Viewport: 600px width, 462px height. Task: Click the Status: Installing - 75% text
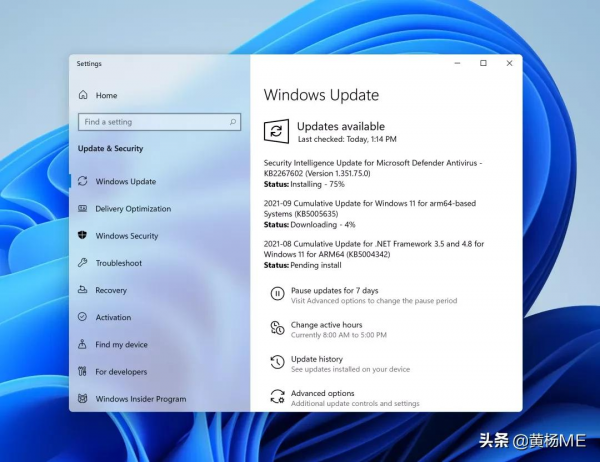[x=304, y=184]
